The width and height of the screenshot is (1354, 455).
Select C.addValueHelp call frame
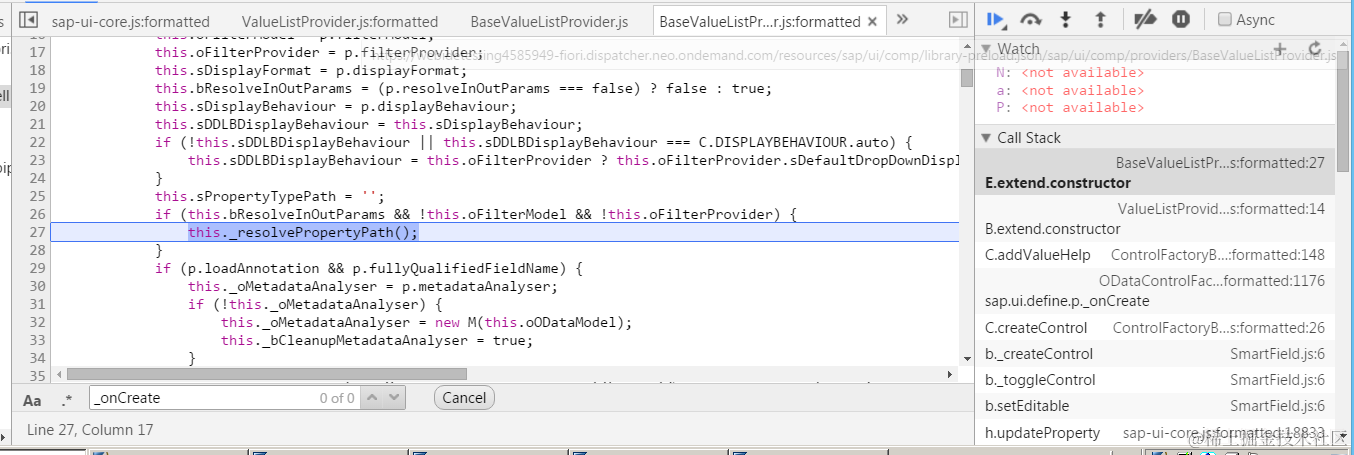pyautogui.click(x=1155, y=255)
